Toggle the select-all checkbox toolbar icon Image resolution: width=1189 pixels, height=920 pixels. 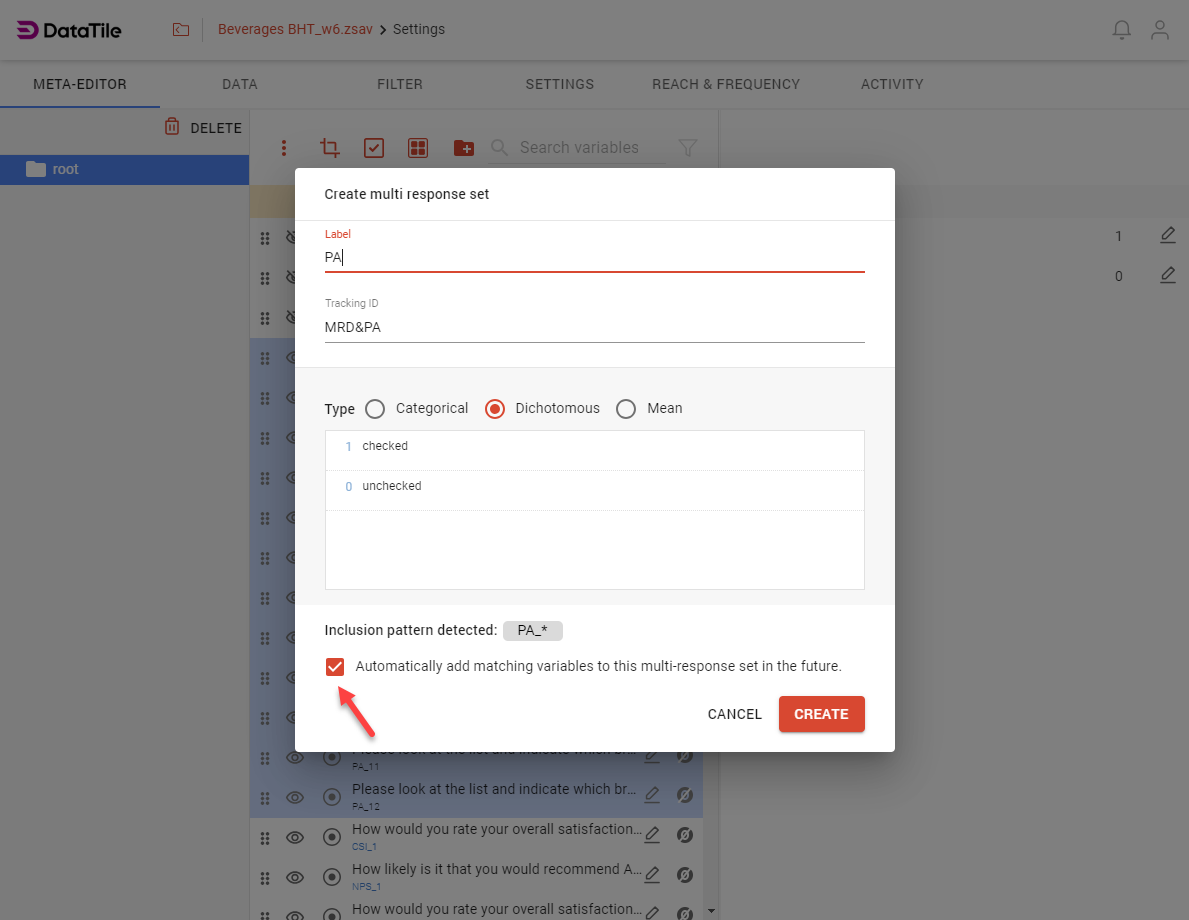point(373,148)
